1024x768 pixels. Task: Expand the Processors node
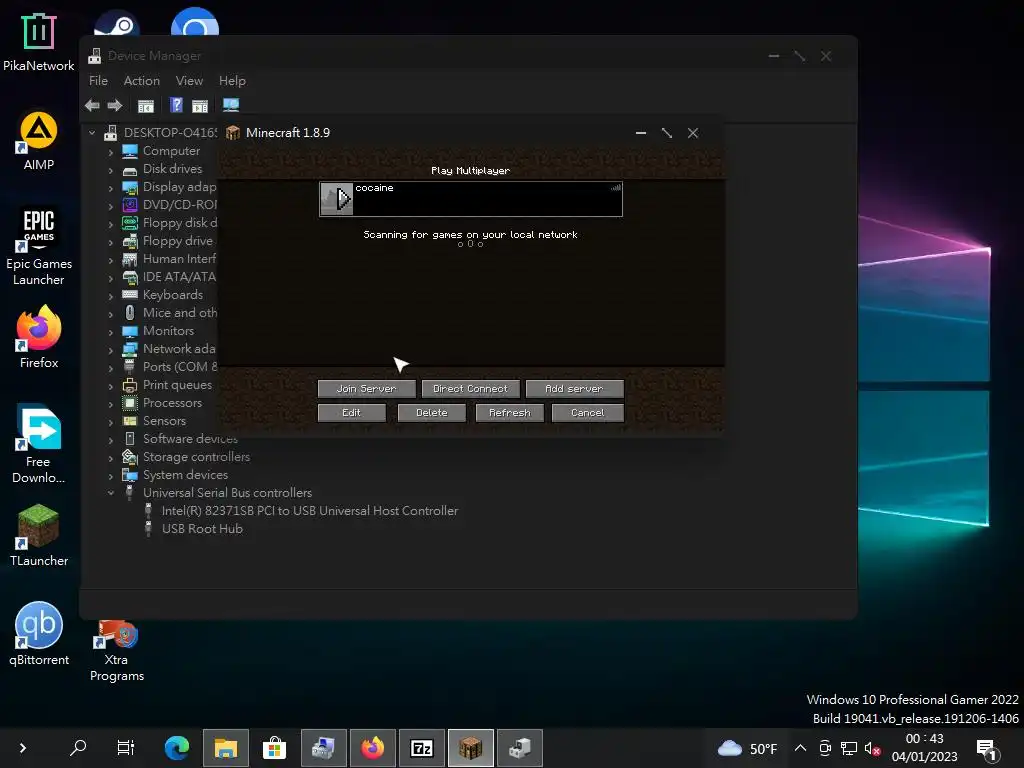point(110,404)
